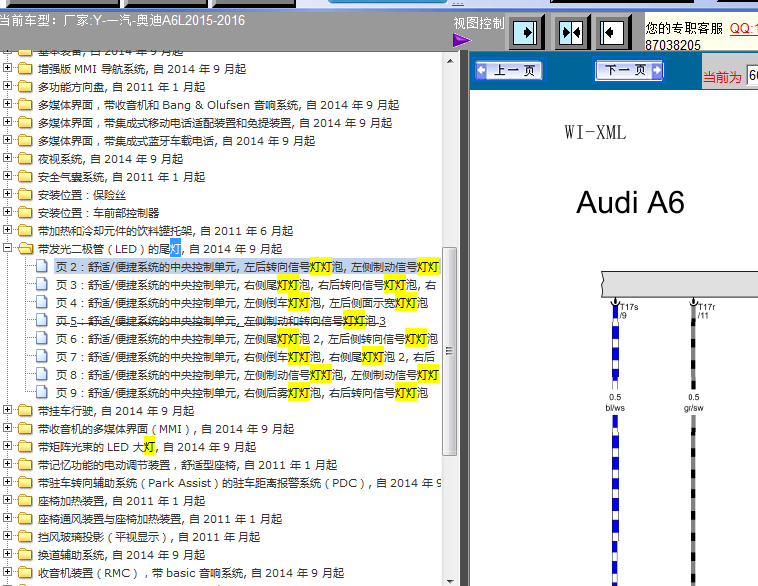Click folder icon of 带加热和冷却元件的饮料罐托架
The height and width of the screenshot is (586, 758).
[x=25, y=230]
